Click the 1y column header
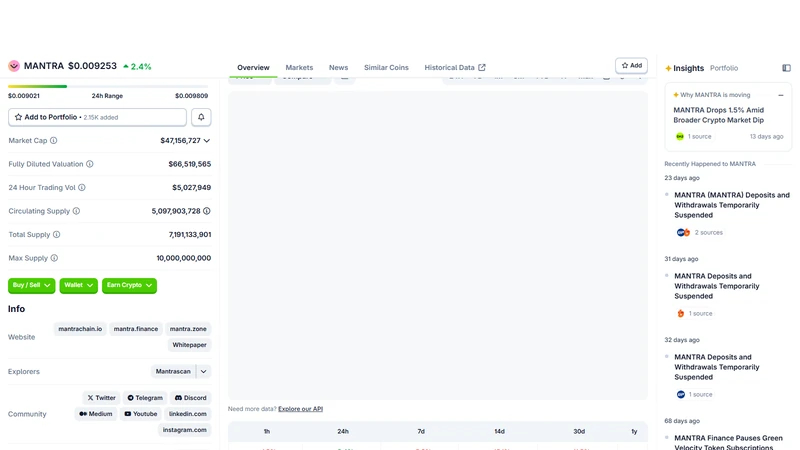 (634, 432)
